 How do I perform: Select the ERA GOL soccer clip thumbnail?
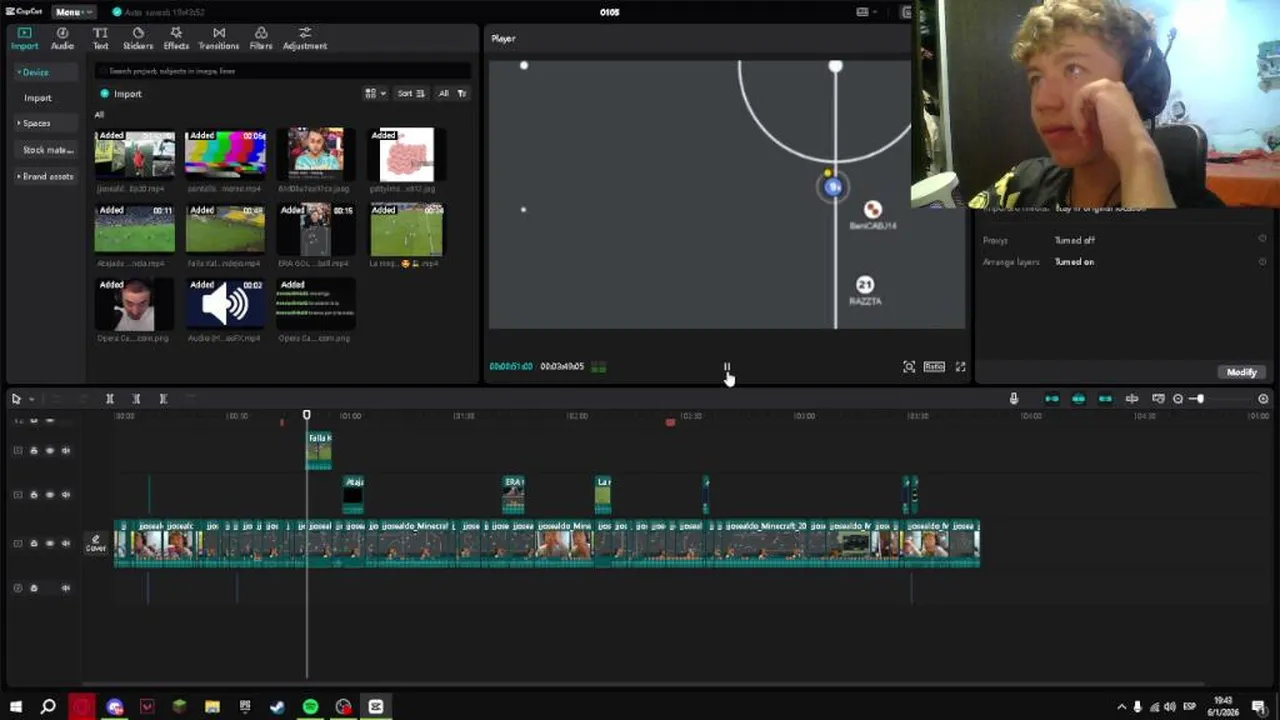pos(316,229)
